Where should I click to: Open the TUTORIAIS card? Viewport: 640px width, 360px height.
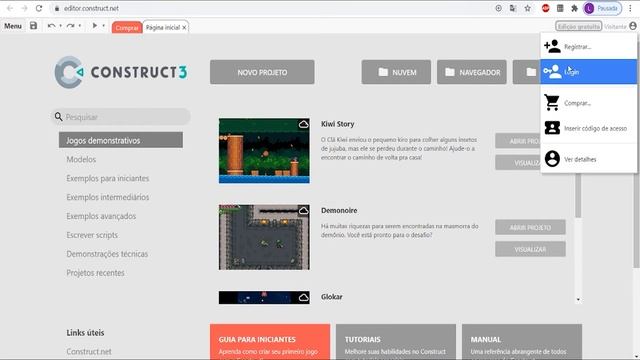pos(396,342)
